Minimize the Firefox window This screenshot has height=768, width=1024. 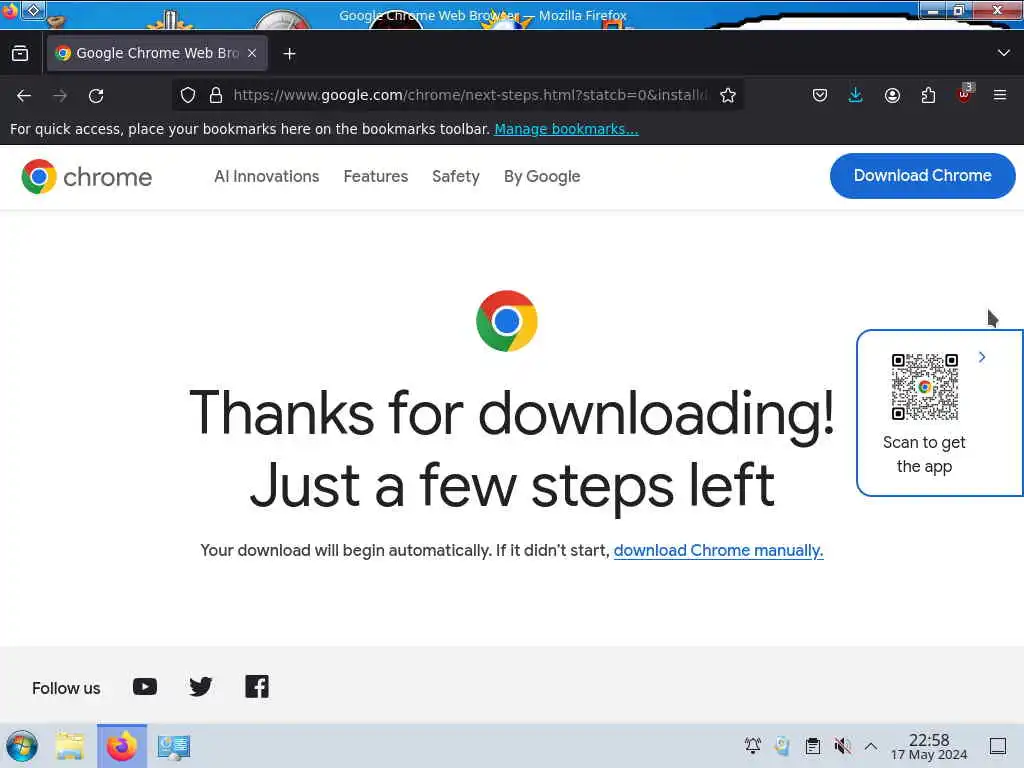point(933,10)
